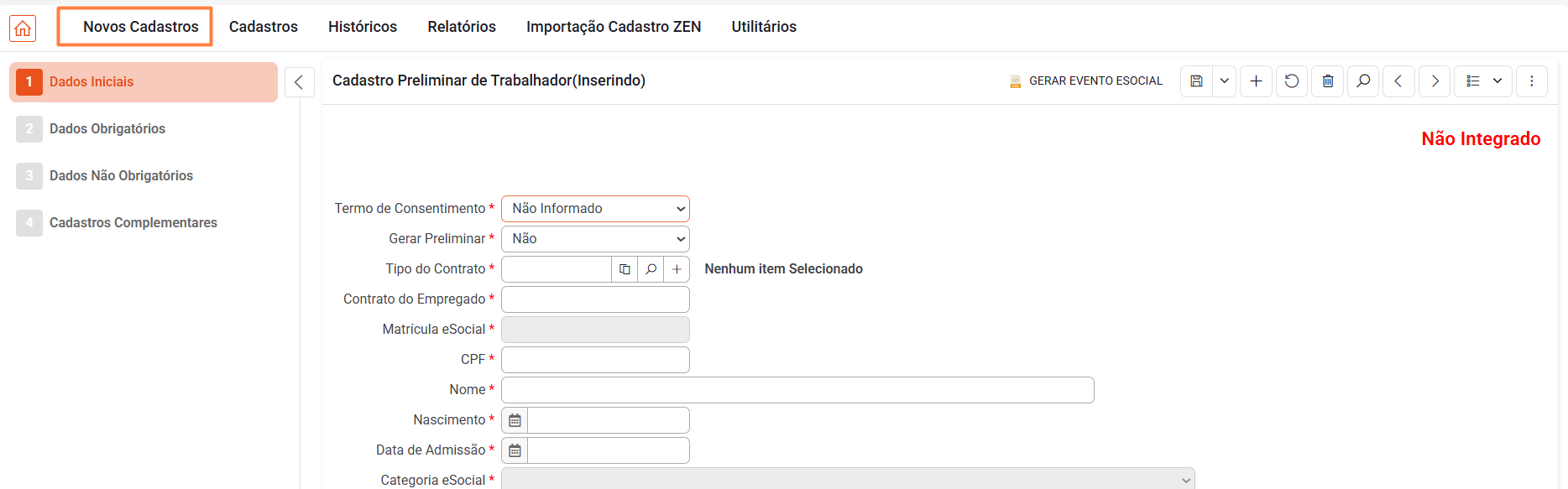Add new record with plus icon
Image resolution: width=1568 pixels, height=489 pixels.
1256,81
